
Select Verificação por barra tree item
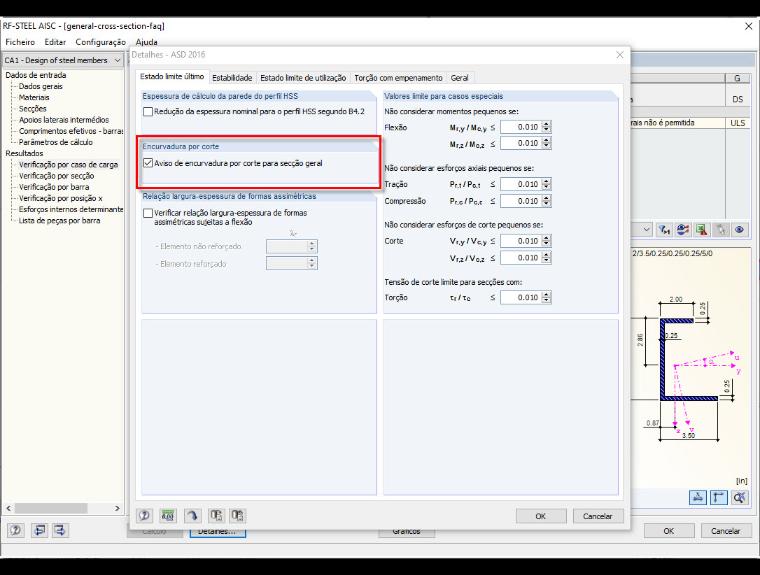pyautogui.click(x=54, y=187)
